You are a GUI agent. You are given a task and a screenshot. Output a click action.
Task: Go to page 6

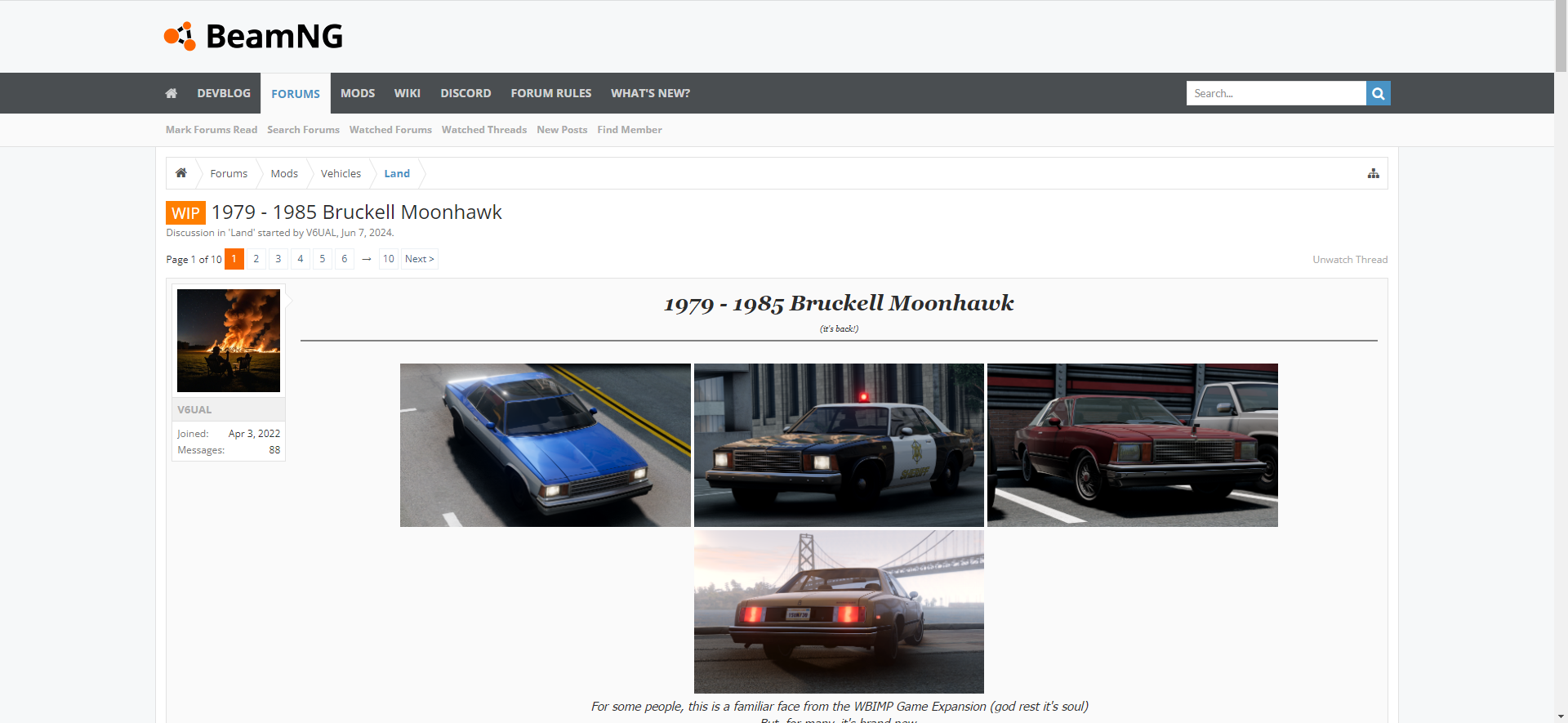345,259
